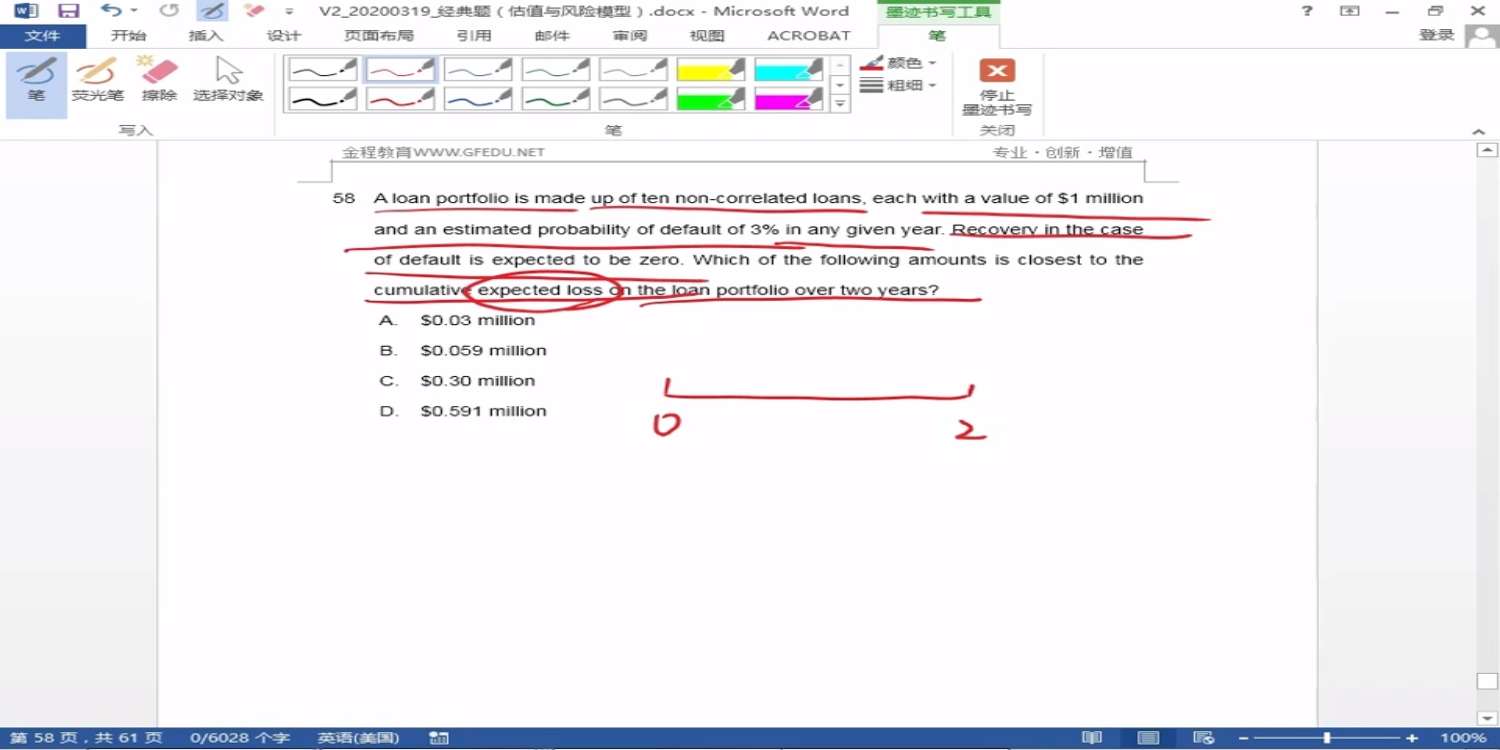Click the Word application icon in title bar

click(x=26, y=11)
